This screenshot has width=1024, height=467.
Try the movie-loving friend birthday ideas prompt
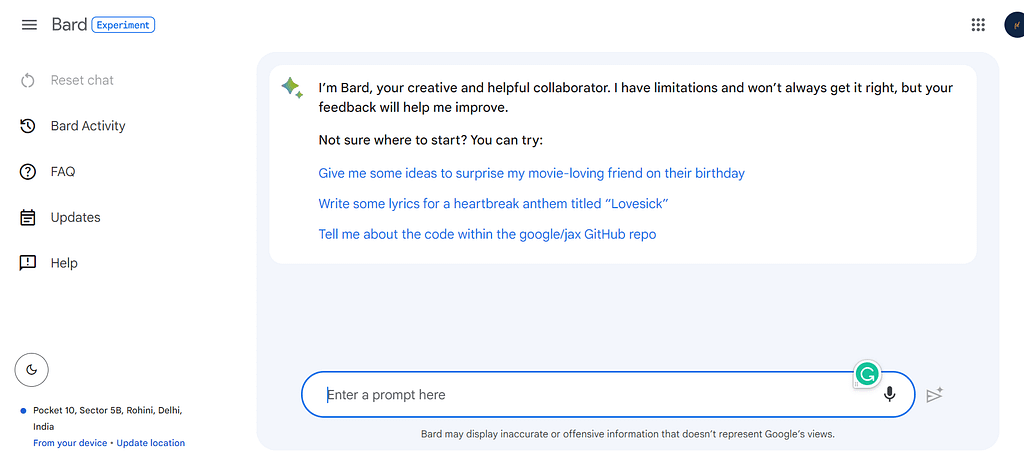(532, 174)
